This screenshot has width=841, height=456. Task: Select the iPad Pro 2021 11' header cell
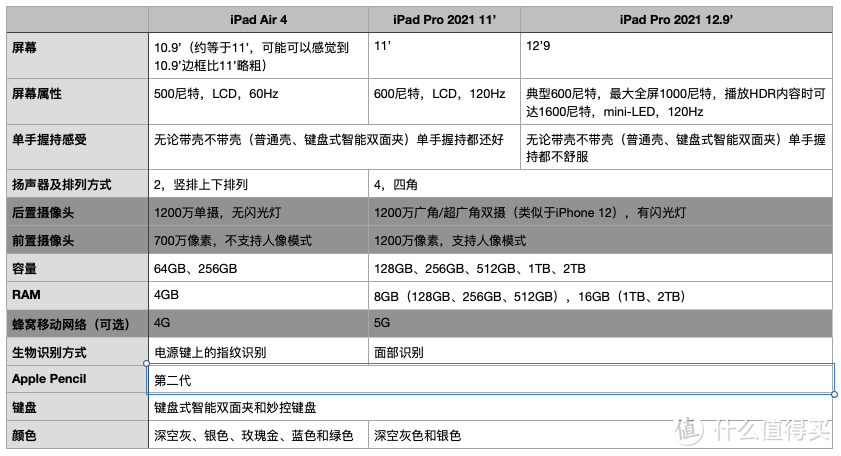[444, 20]
